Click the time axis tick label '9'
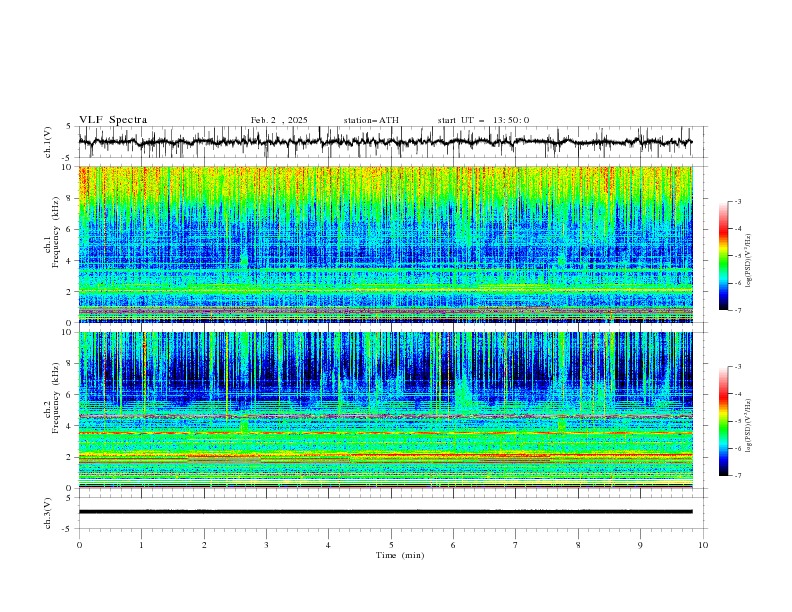Image resolution: width=792 pixels, height=612 pixels. (x=640, y=545)
